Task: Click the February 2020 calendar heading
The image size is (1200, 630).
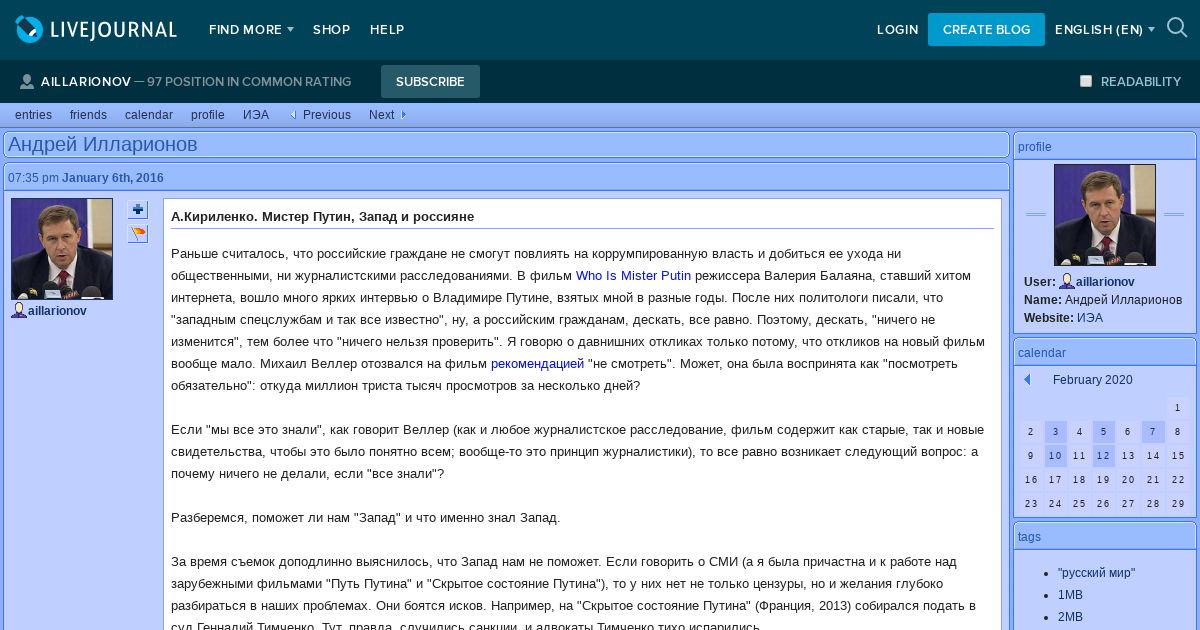Action: coord(1092,380)
